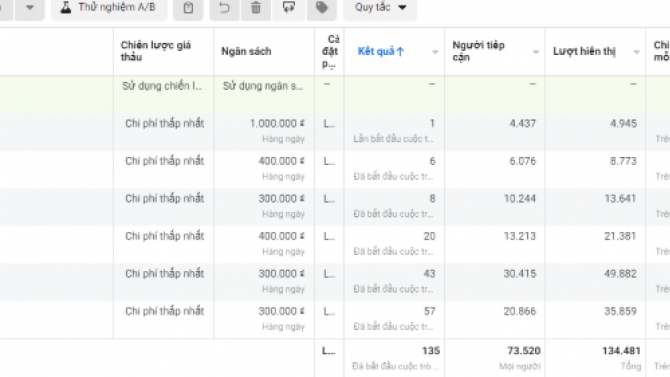Click the impressions value 21.381

point(620,236)
